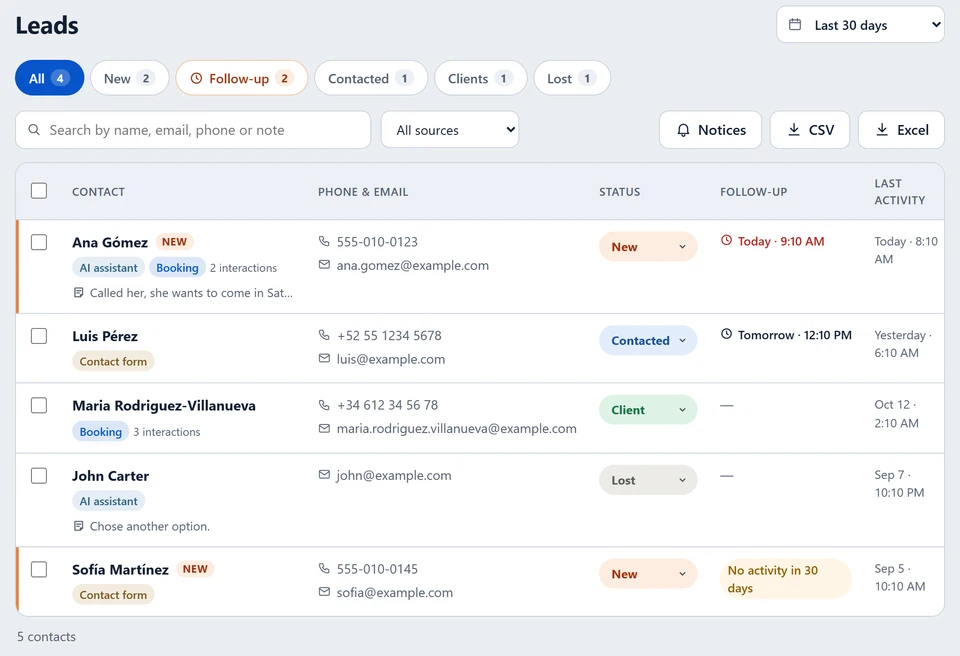Click Maria's Booking tag

coord(100,432)
